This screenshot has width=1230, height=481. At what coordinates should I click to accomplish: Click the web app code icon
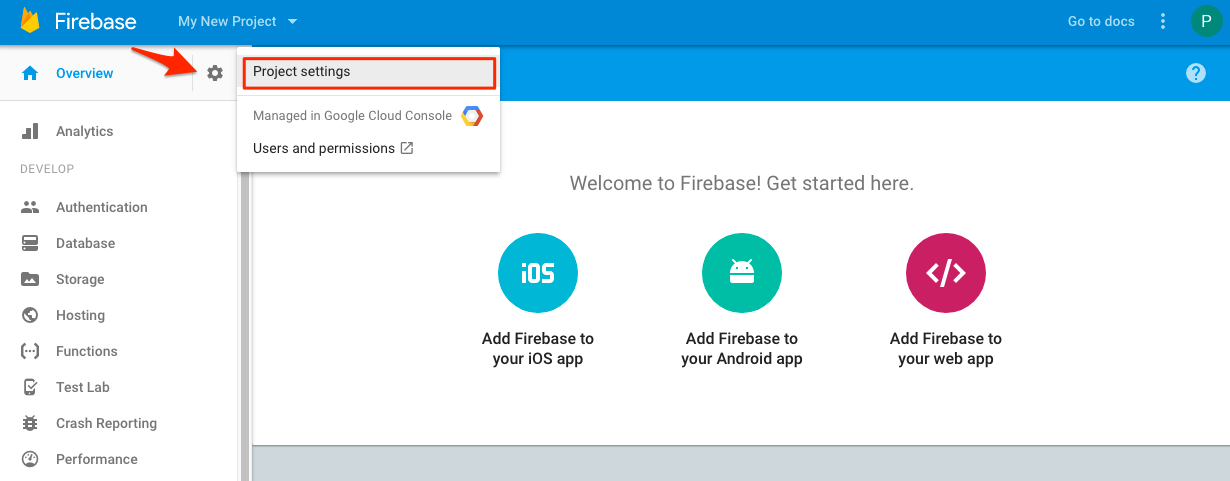(945, 273)
